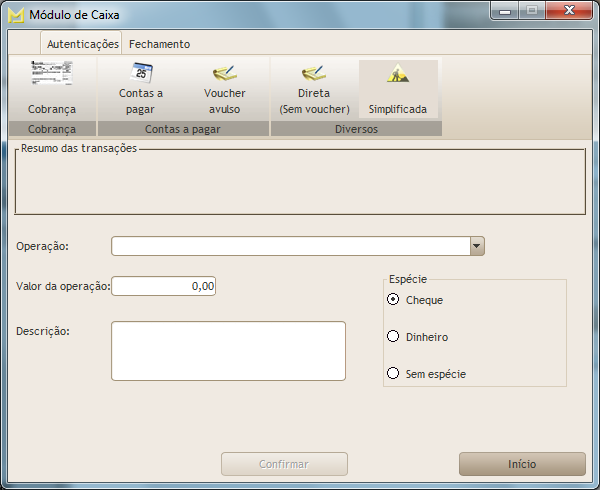Choose the Dinheiro radio option

point(393,336)
